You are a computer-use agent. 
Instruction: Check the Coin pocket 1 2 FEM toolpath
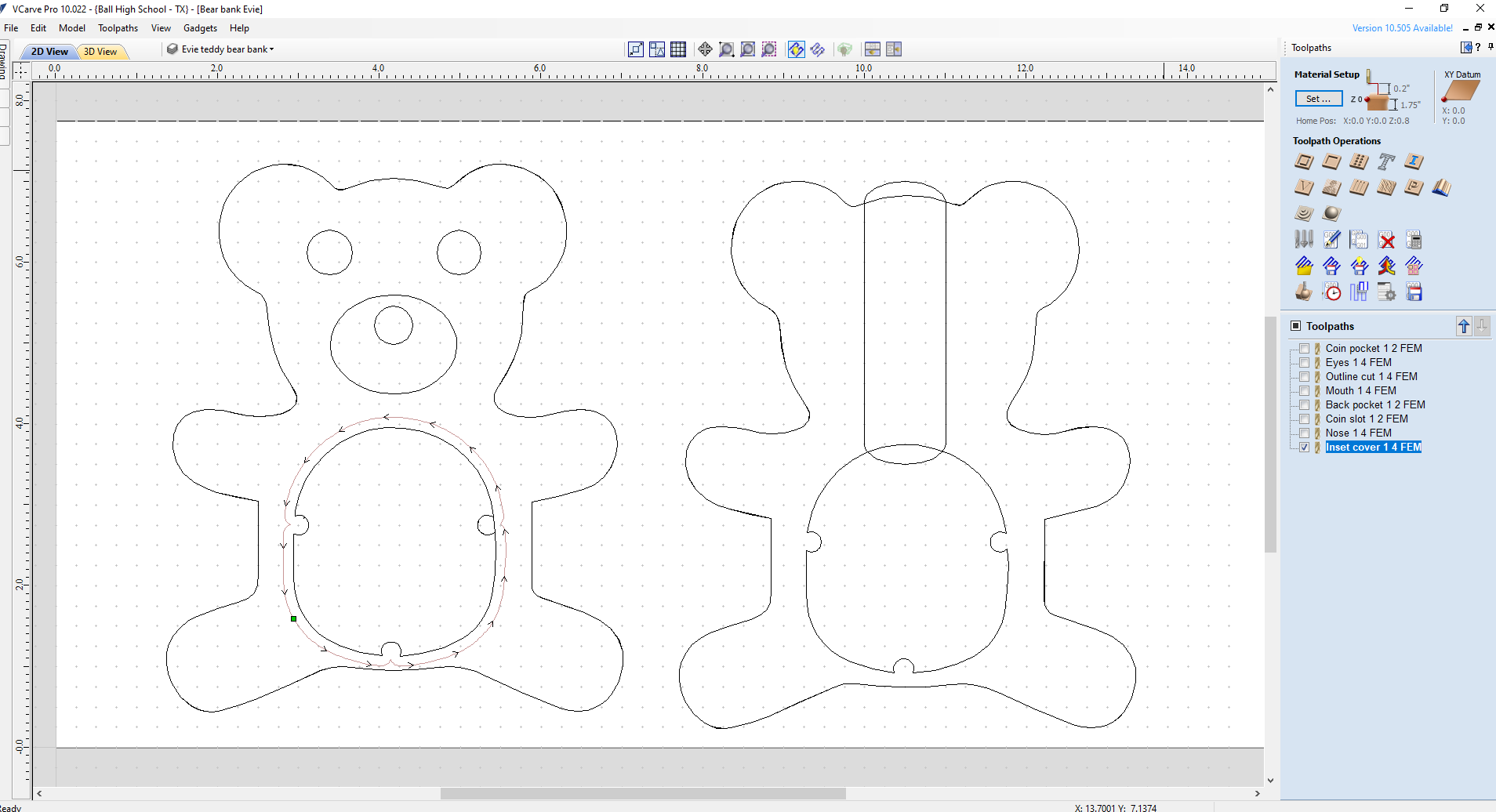1305,348
